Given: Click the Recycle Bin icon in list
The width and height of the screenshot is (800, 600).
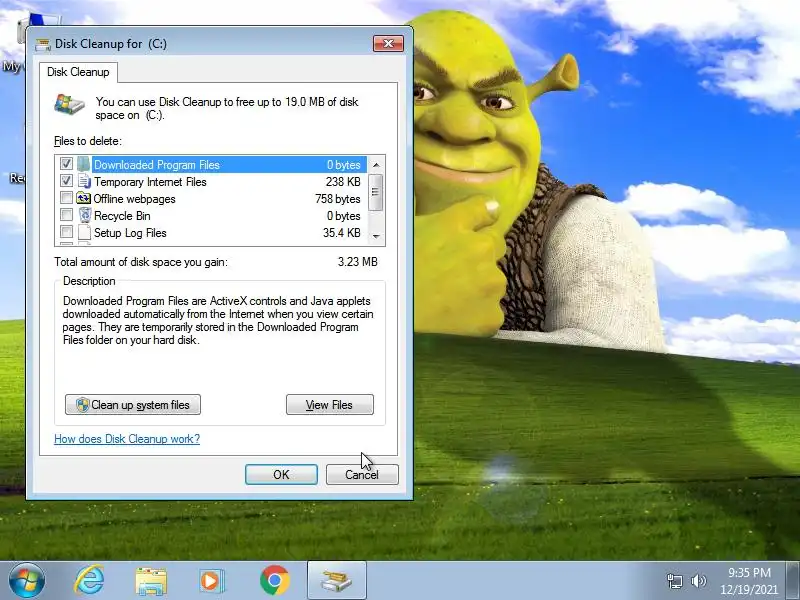Looking at the screenshot, I should [x=85, y=215].
